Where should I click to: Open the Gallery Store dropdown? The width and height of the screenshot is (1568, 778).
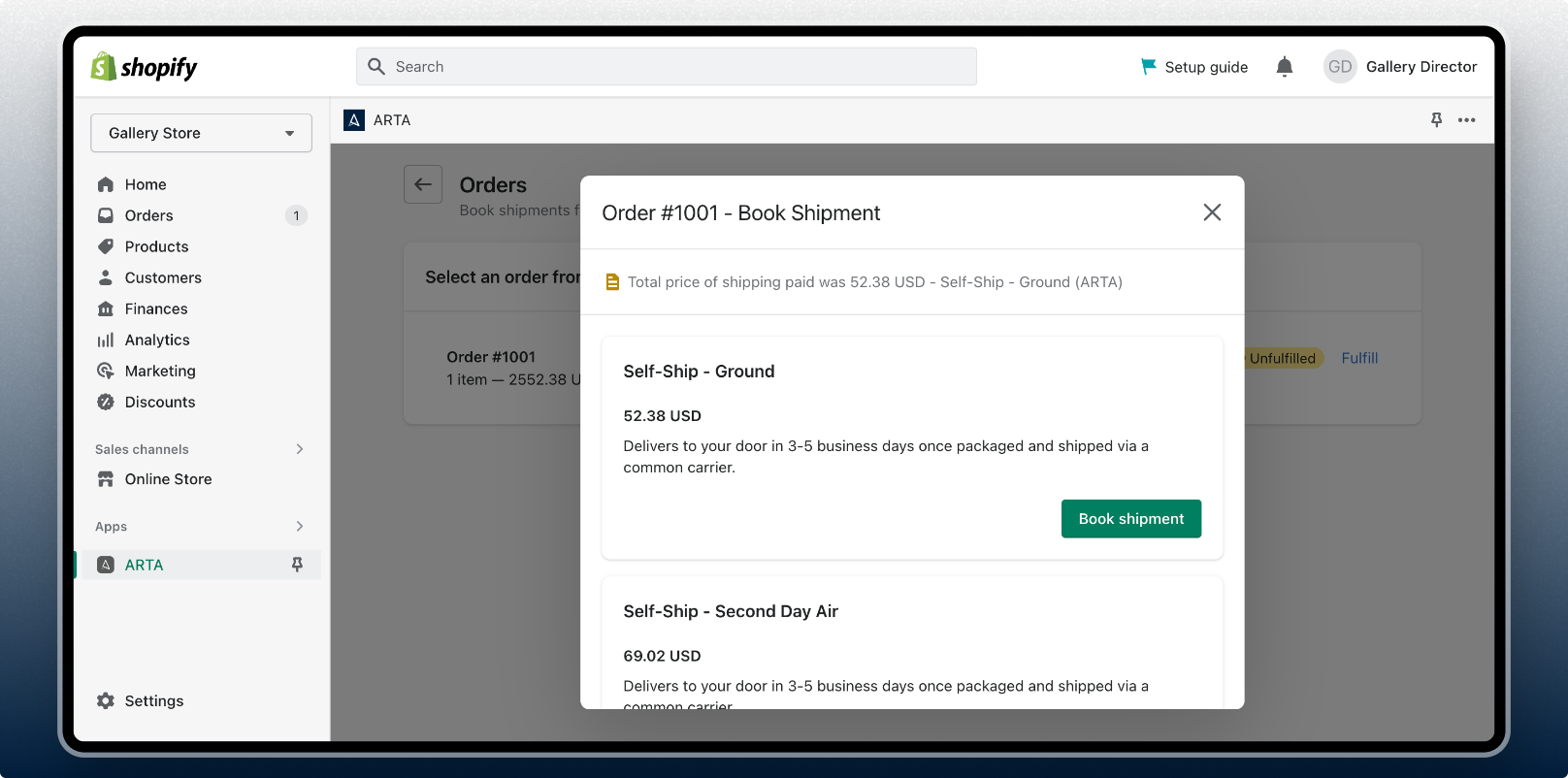[201, 133]
